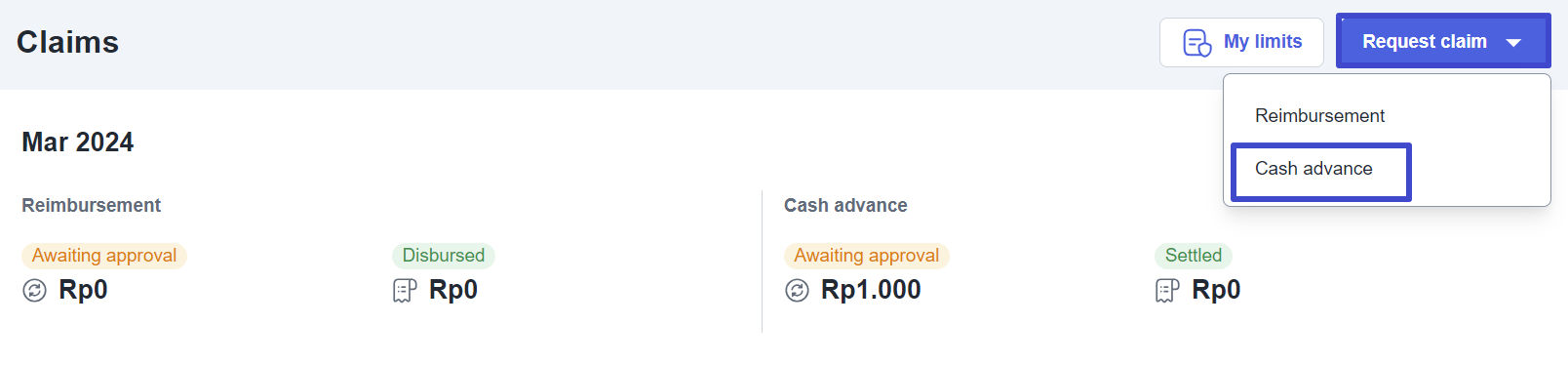Select Reimbursement from the dropdown menu
Viewport: 1568px width, 365px height.
click(1319, 116)
